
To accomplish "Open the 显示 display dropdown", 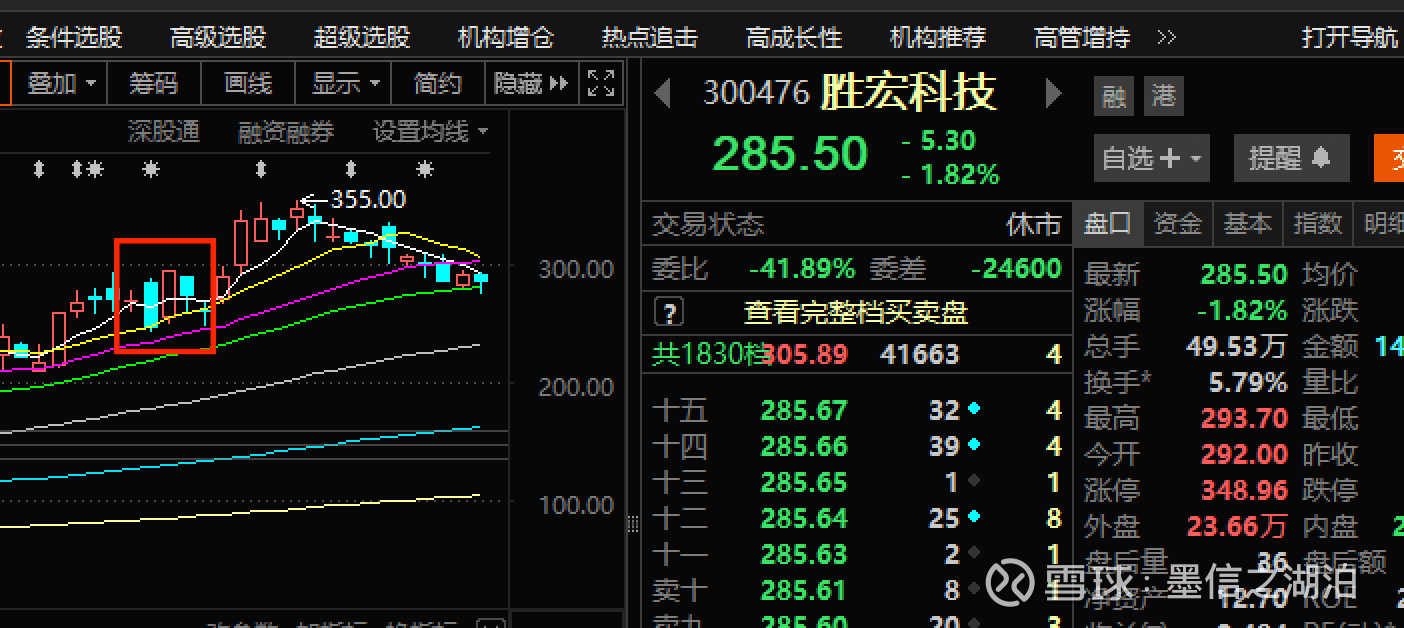I will pyautogui.click(x=344, y=83).
